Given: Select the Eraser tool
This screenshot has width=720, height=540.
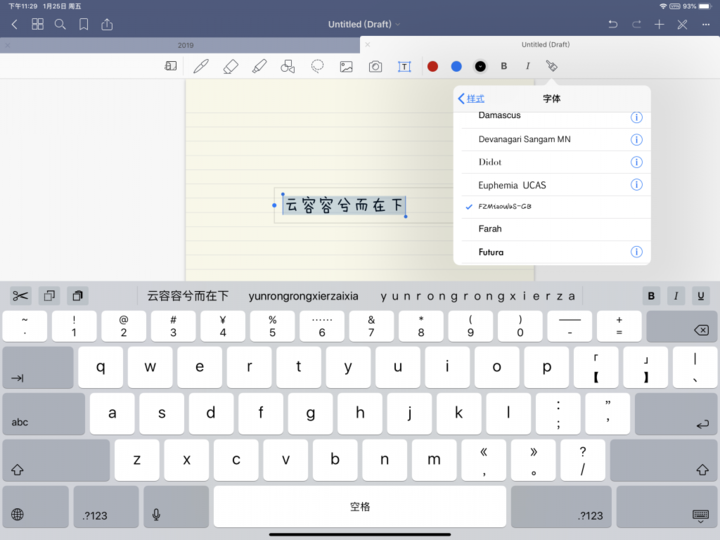Looking at the screenshot, I should tap(231, 67).
